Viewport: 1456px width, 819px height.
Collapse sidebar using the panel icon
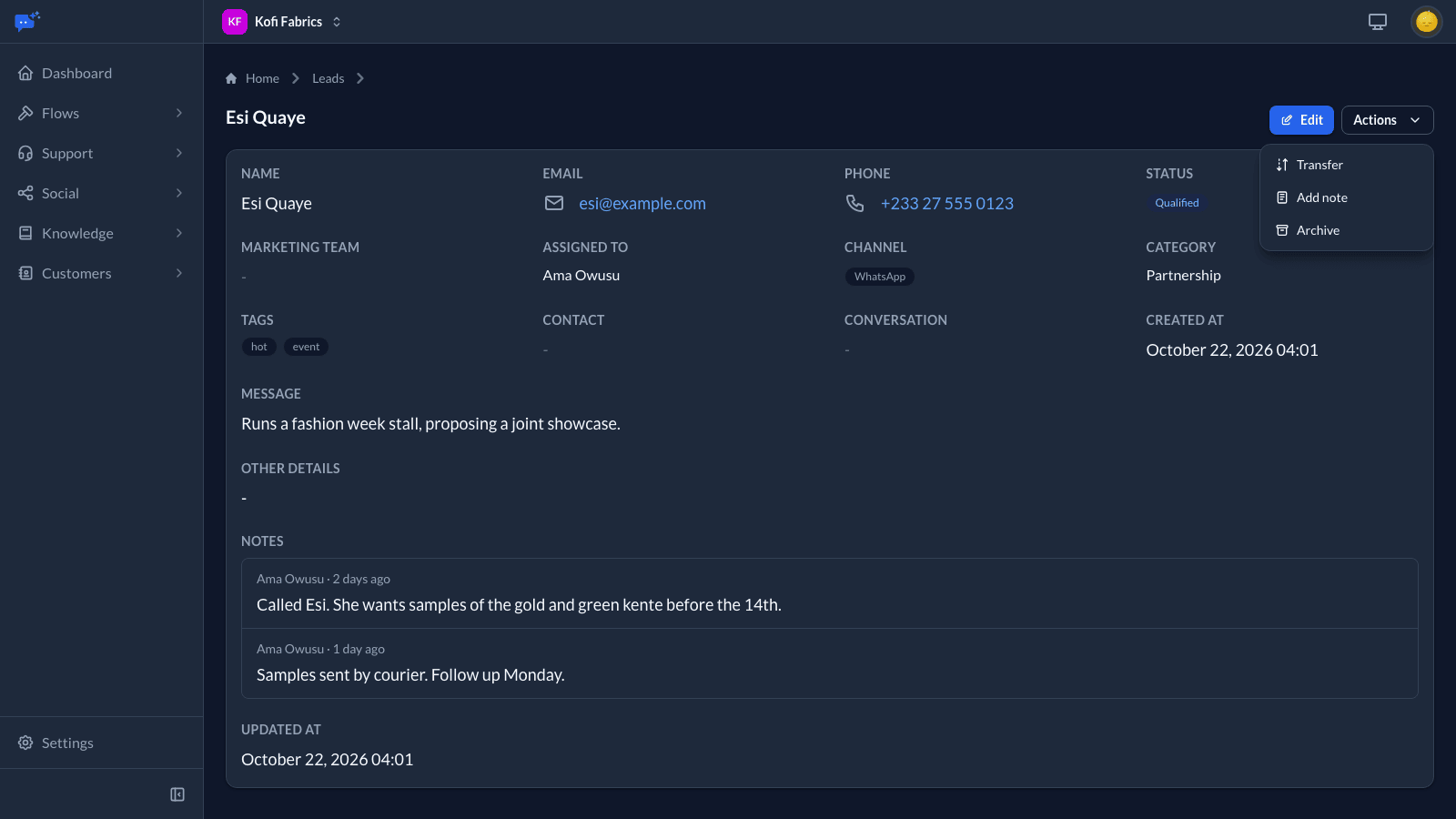(x=177, y=794)
